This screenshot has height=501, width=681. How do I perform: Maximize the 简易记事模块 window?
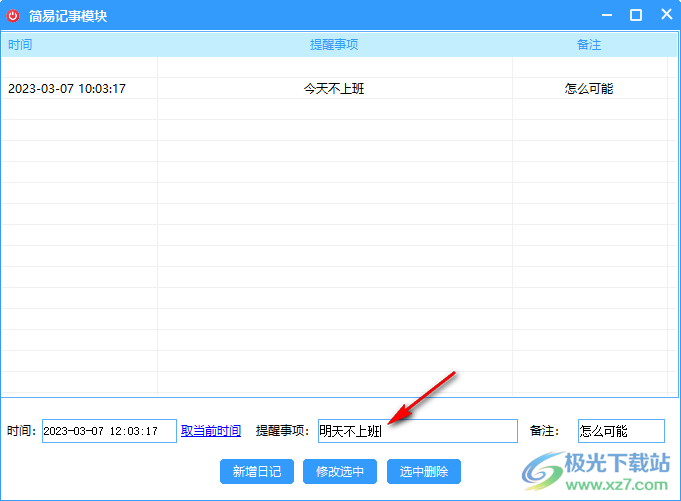(x=636, y=15)
